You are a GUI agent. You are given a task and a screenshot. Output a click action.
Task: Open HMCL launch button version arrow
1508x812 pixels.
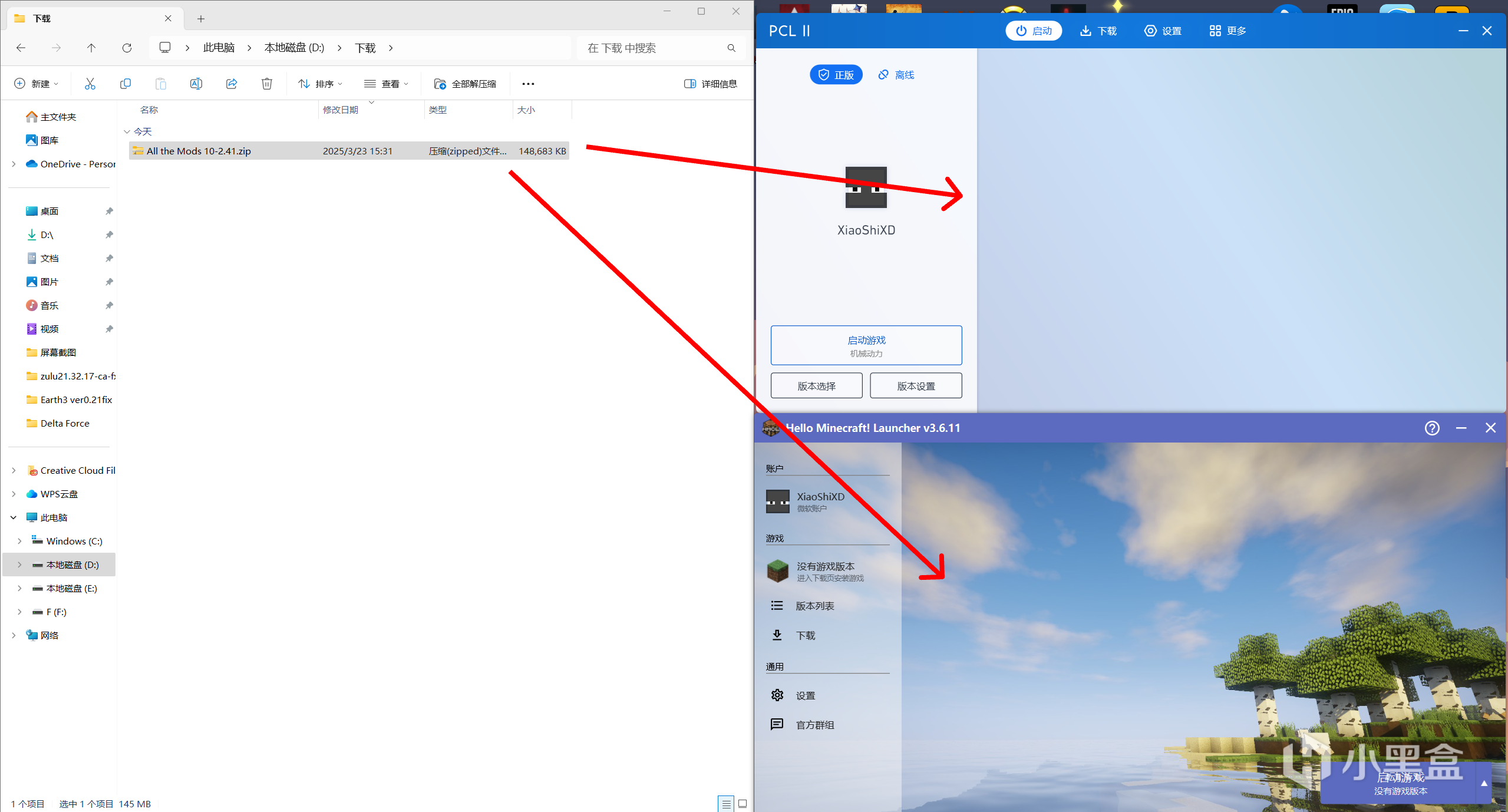(x=1484, y=783)
